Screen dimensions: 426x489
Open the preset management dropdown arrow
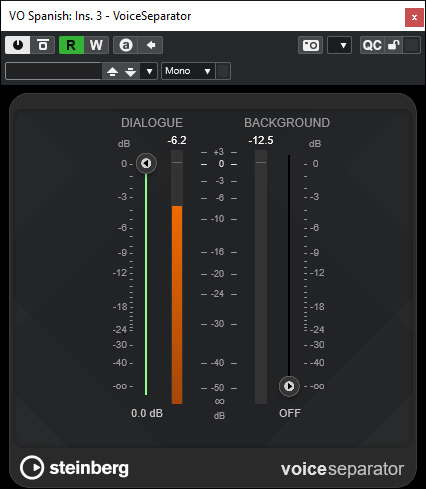click(149, 71)
